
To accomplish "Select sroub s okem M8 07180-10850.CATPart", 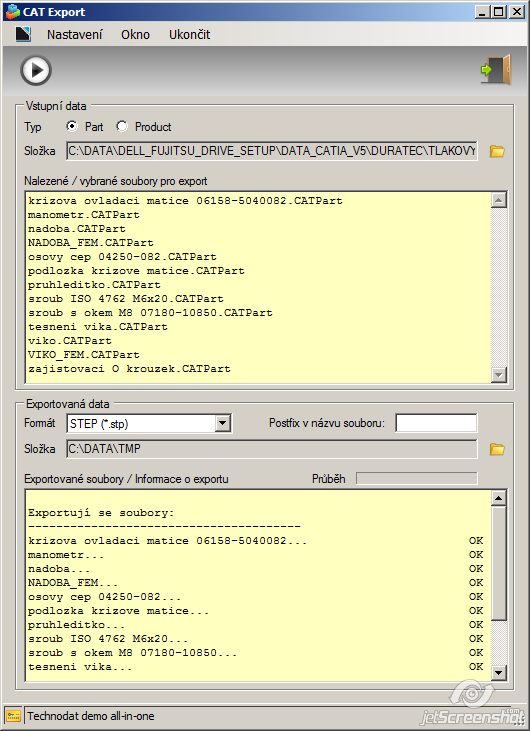I will pyautogui.click(x=150, y=313).
